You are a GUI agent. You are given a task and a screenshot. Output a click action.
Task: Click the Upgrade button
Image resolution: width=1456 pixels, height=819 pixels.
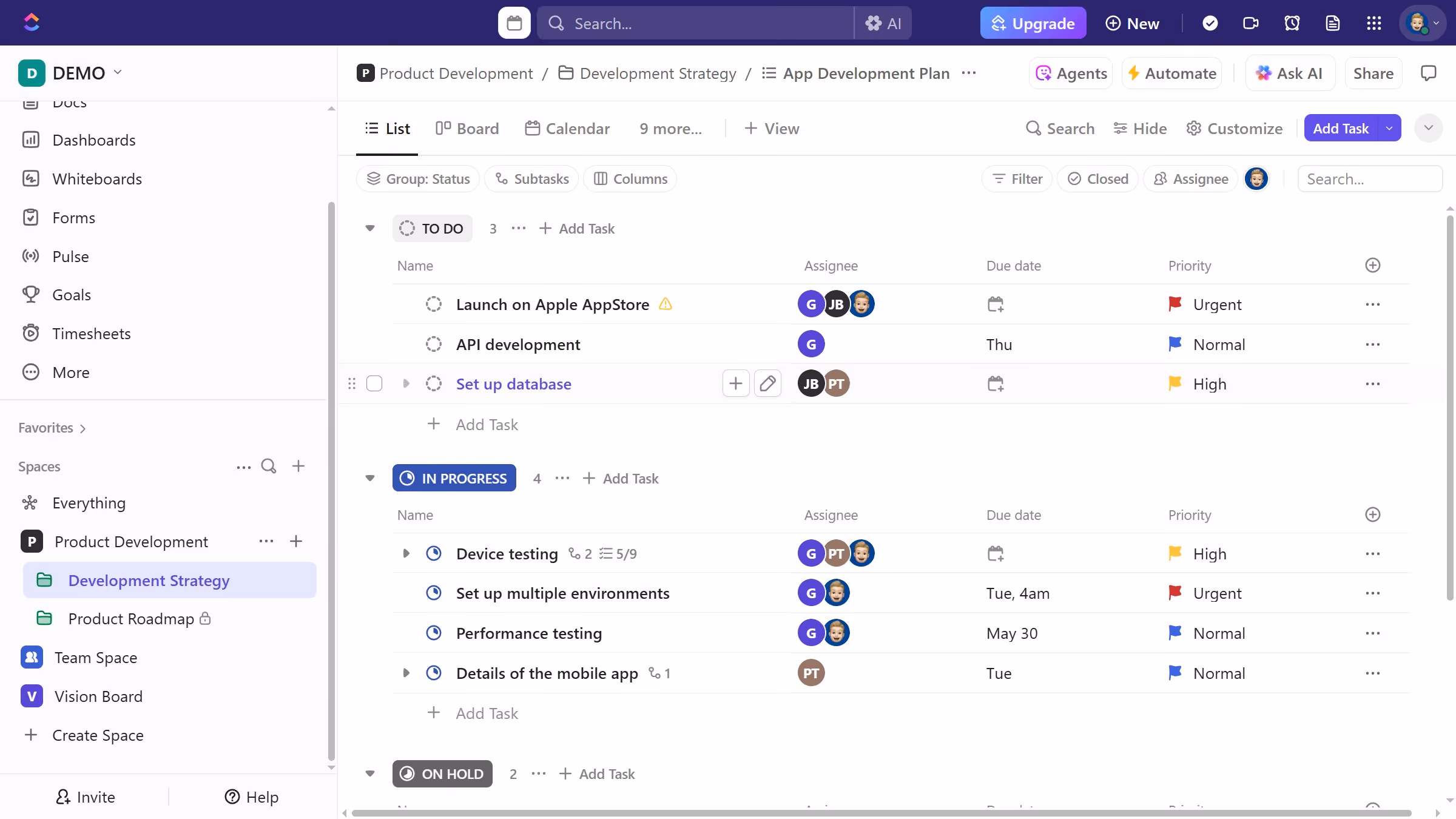click(x=1033, y=23)
